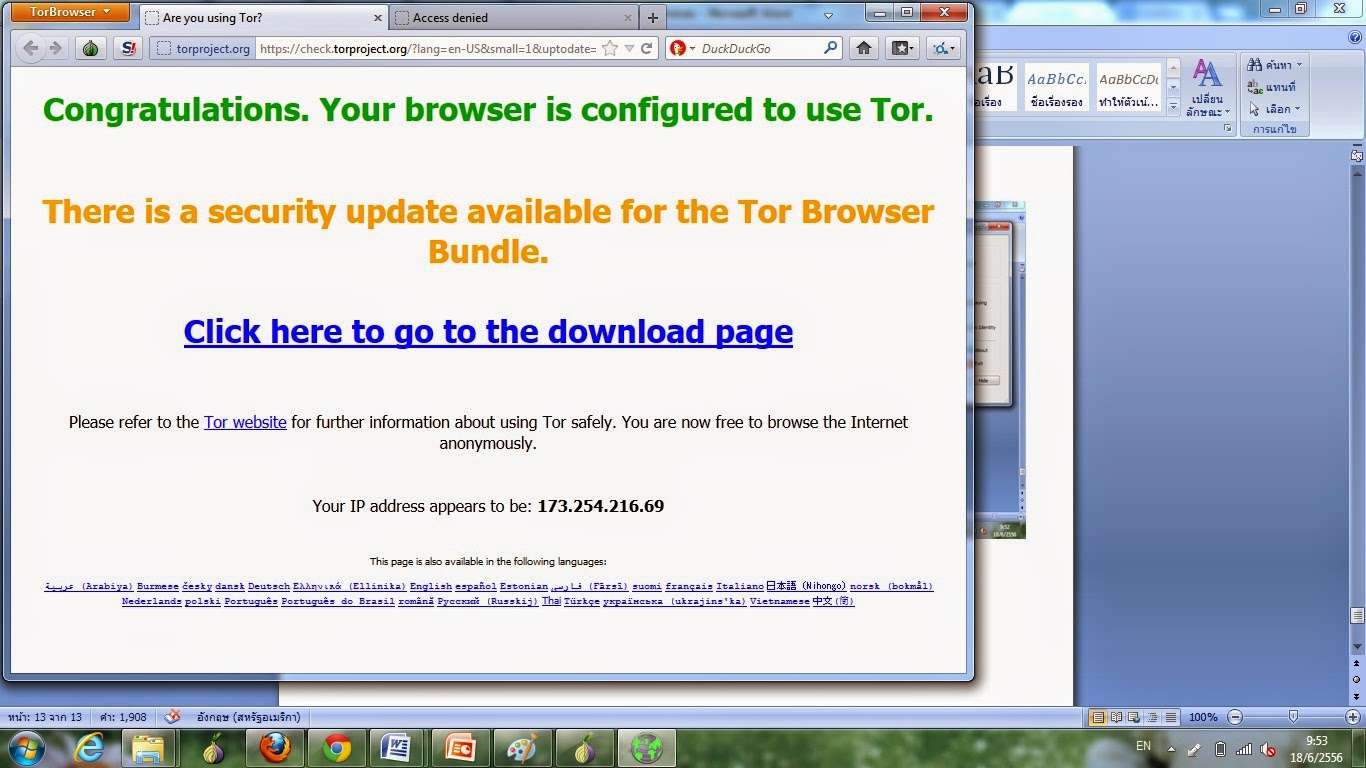Image resolution: width=1366 pixels, height=768 pixels.
Task: Go to the browser home page icon
Action: coord(864,48)
